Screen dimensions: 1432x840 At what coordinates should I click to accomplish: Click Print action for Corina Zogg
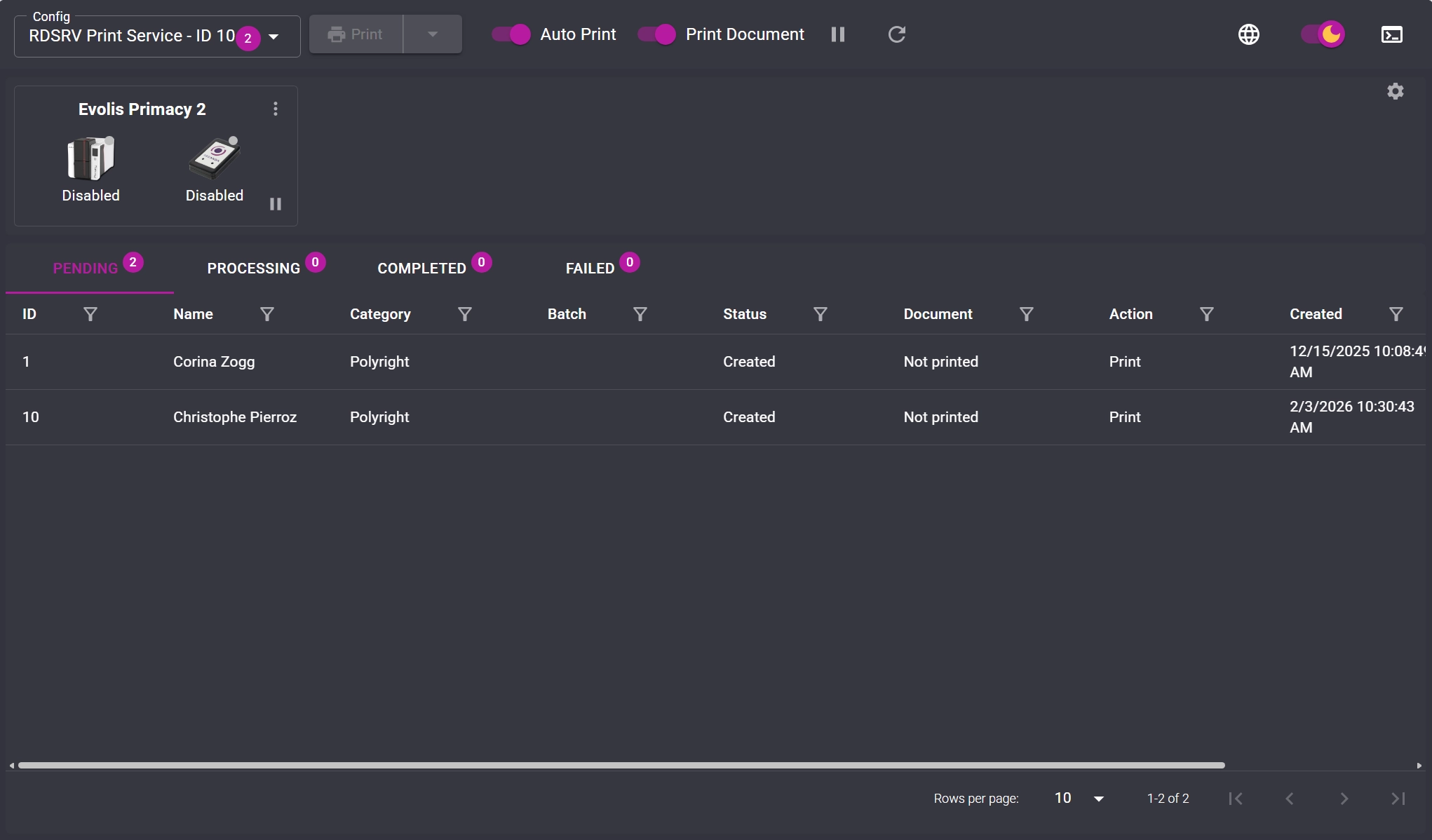[x=1125, y=362]
